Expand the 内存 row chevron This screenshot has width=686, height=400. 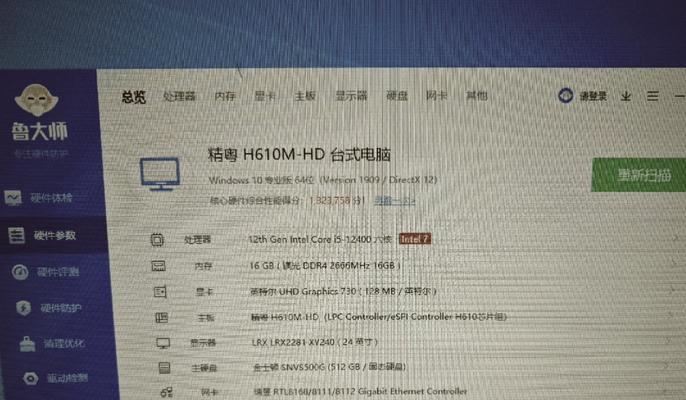click(675, 264)
